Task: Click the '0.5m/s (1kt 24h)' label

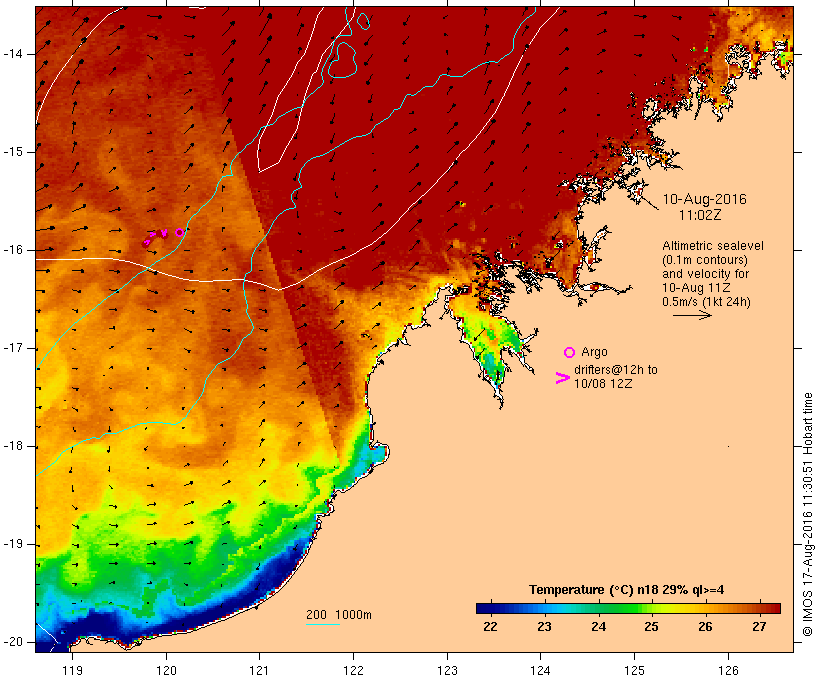Action: (x=706, y=302)
